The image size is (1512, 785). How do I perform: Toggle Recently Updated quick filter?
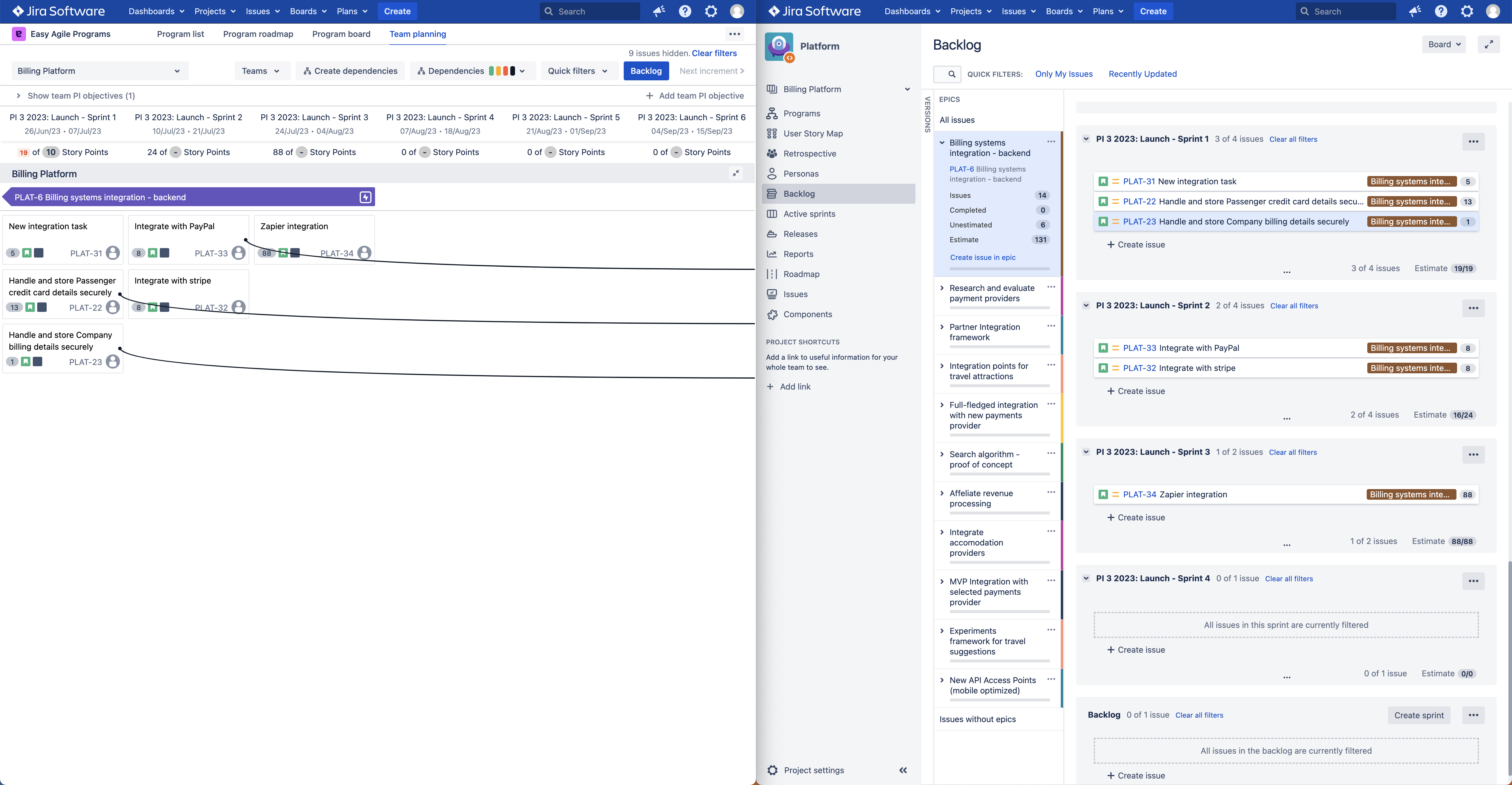[x=1142, y=74]
